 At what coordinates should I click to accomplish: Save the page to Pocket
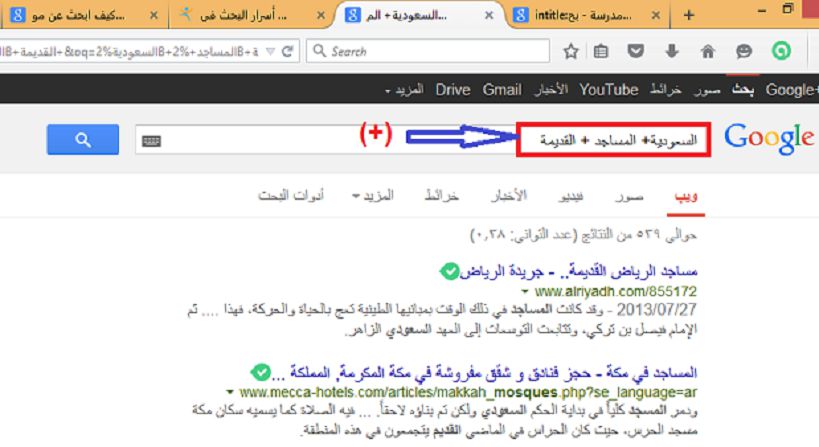(x=635, y=51)
